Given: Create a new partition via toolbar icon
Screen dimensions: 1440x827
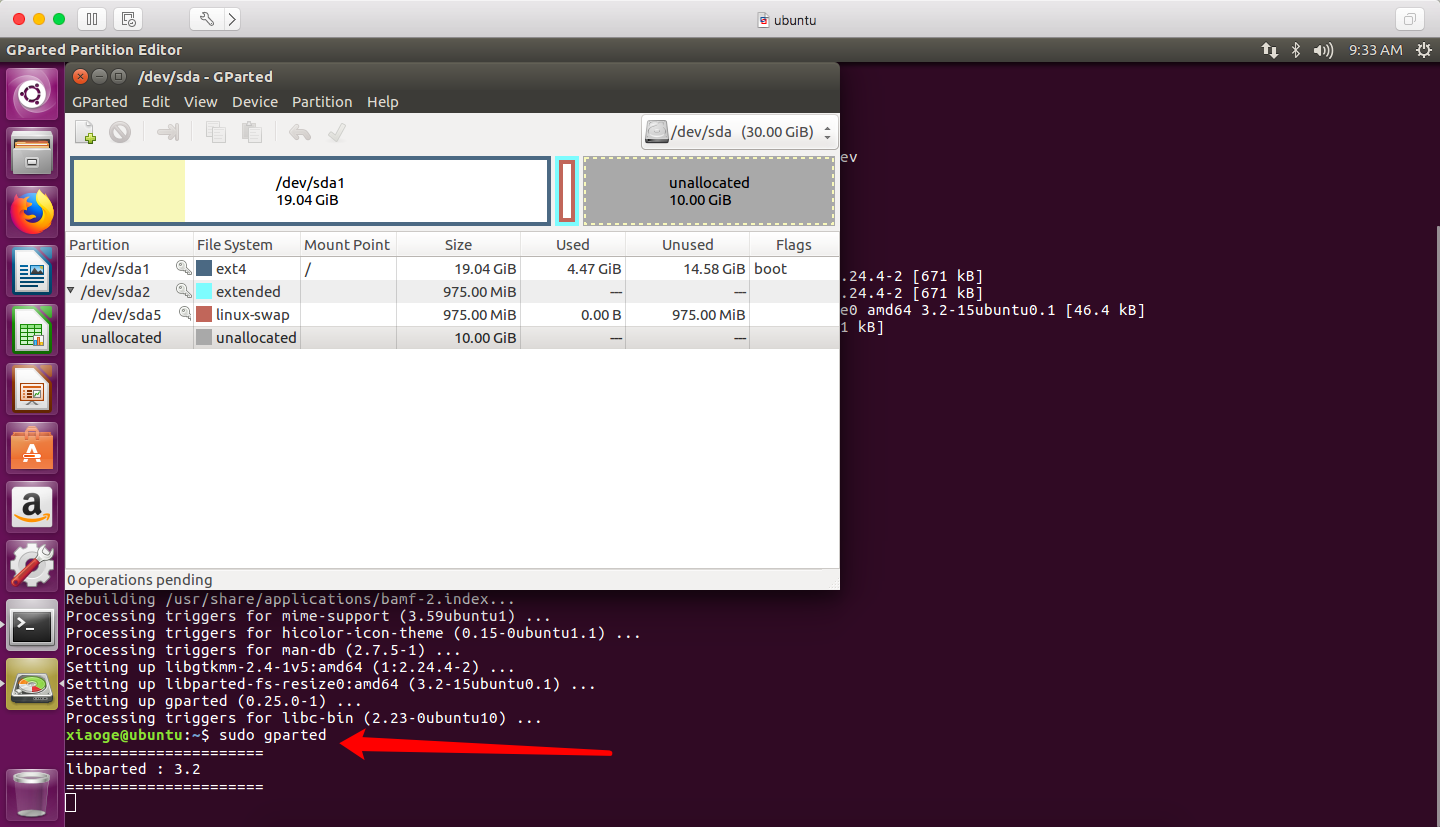Looking at the screenshot, I should pyautogui.click(x=86, y=132).
